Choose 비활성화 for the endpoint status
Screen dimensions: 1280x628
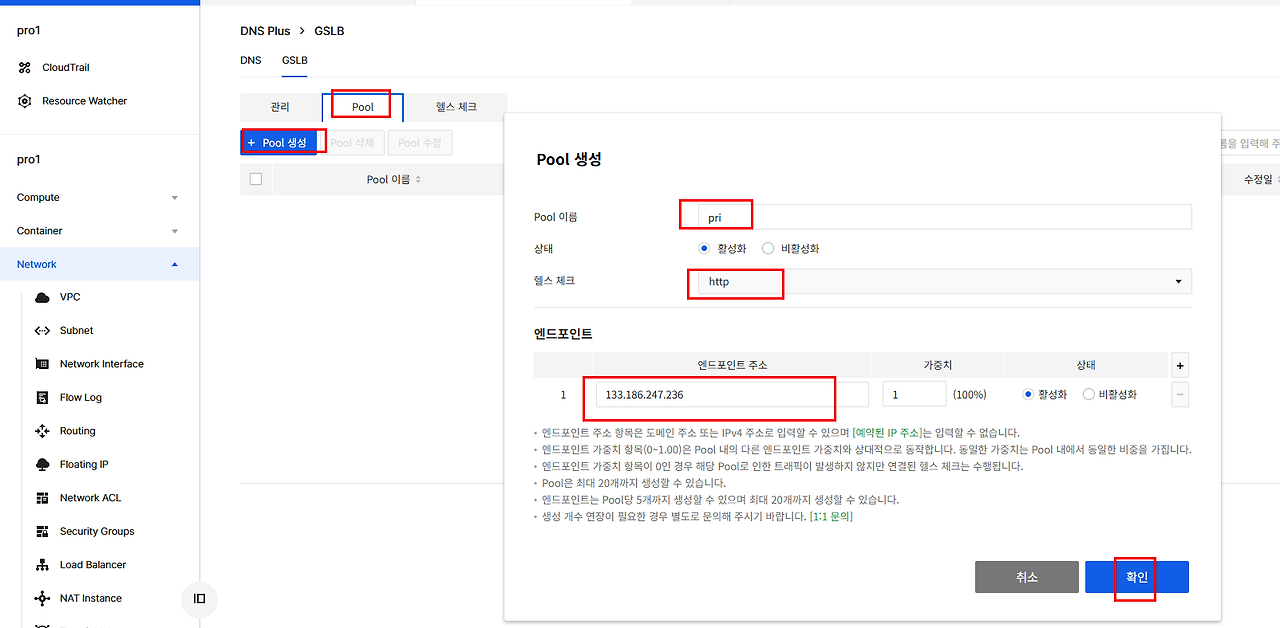(1089, 395)
